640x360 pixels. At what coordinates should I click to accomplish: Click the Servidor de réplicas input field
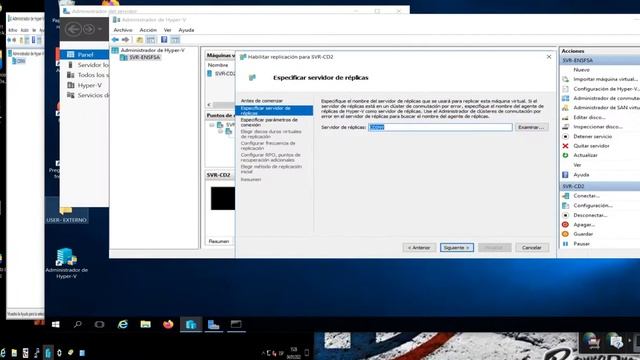(x=440, y=127)
